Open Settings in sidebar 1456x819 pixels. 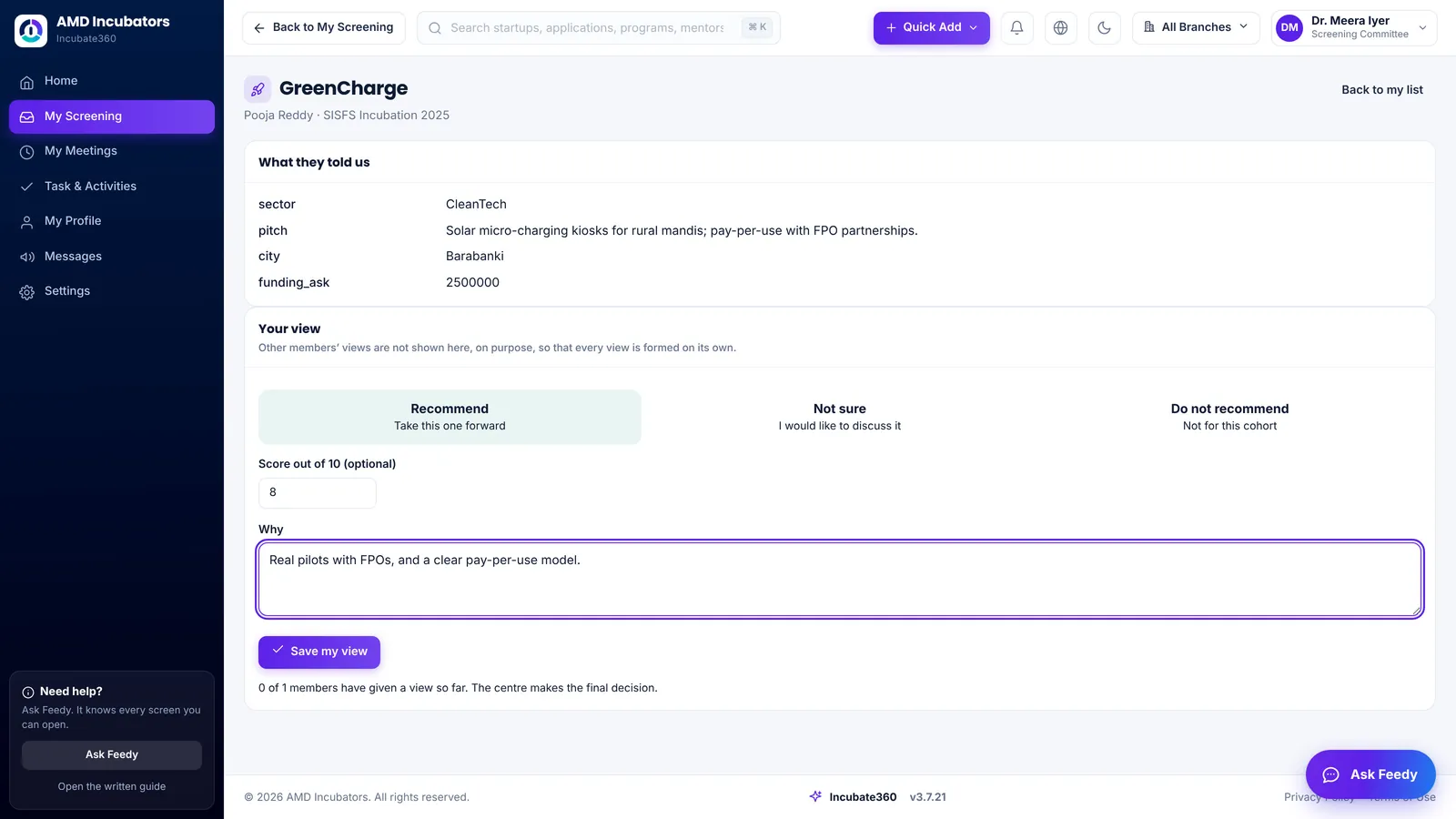point(112,291)
